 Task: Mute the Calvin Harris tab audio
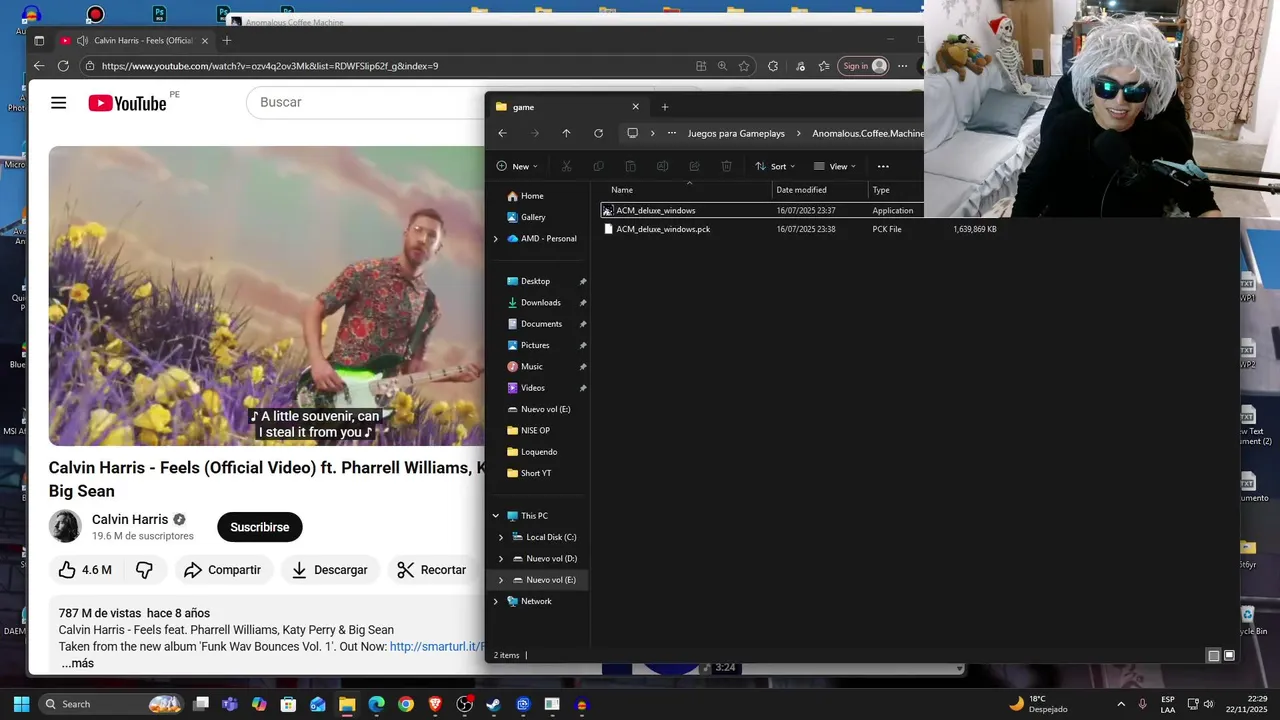[x=81, y=41]
